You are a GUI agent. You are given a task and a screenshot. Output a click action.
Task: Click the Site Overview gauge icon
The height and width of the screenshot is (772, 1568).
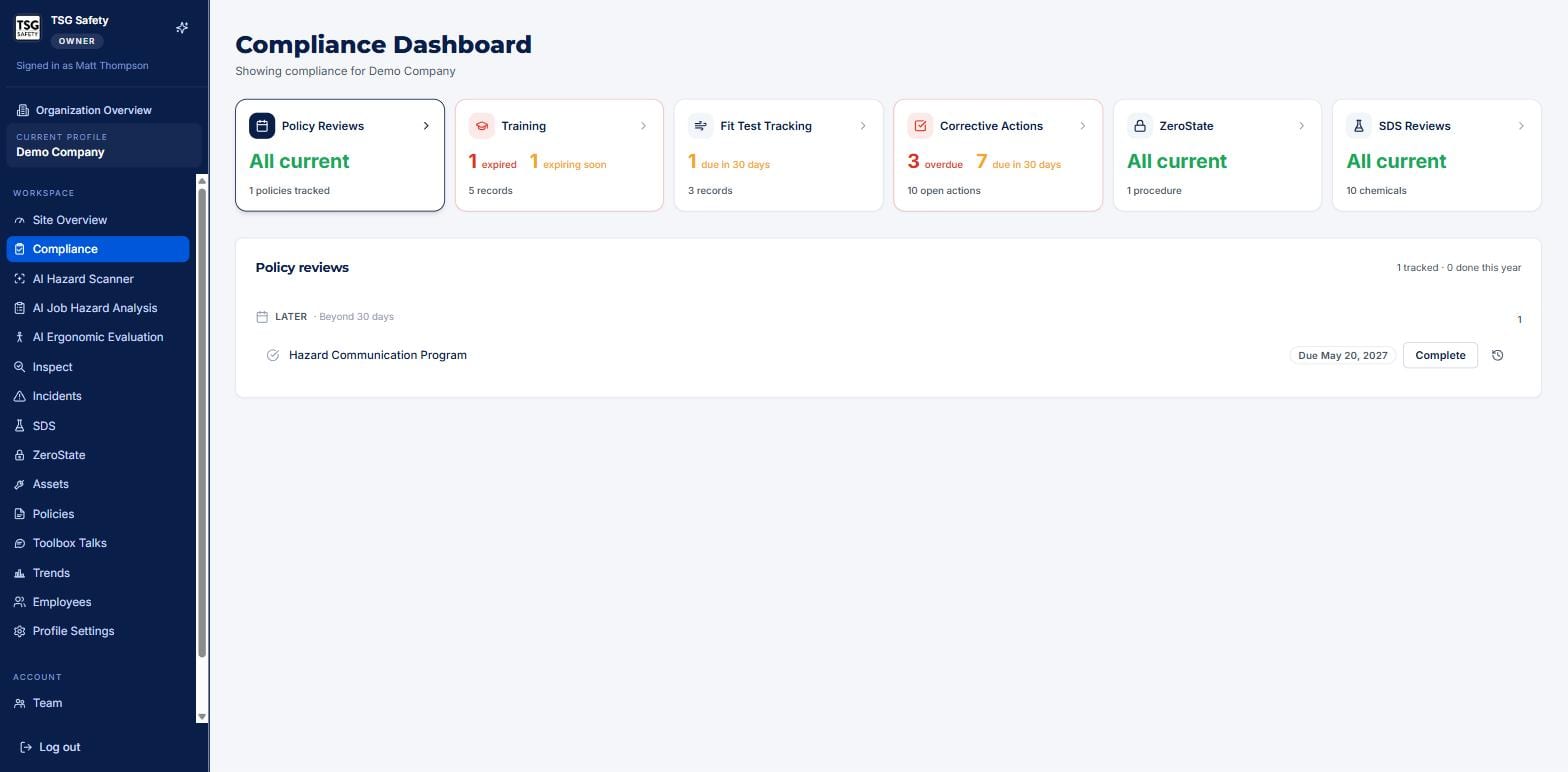pyautogui.click(x=19, y=220)
